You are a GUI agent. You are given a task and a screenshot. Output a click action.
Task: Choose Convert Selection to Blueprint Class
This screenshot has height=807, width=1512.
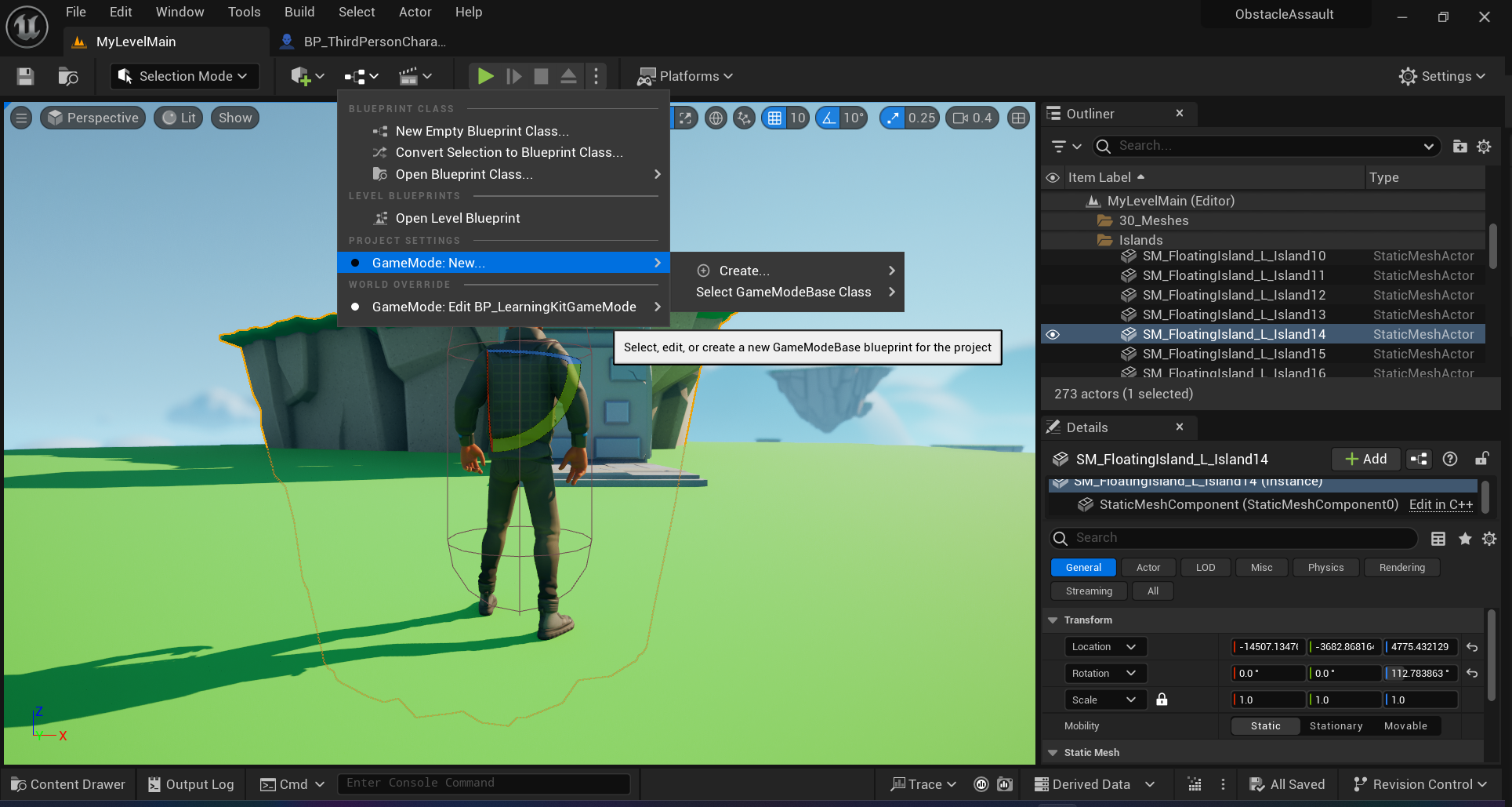[x=503, y=152]
